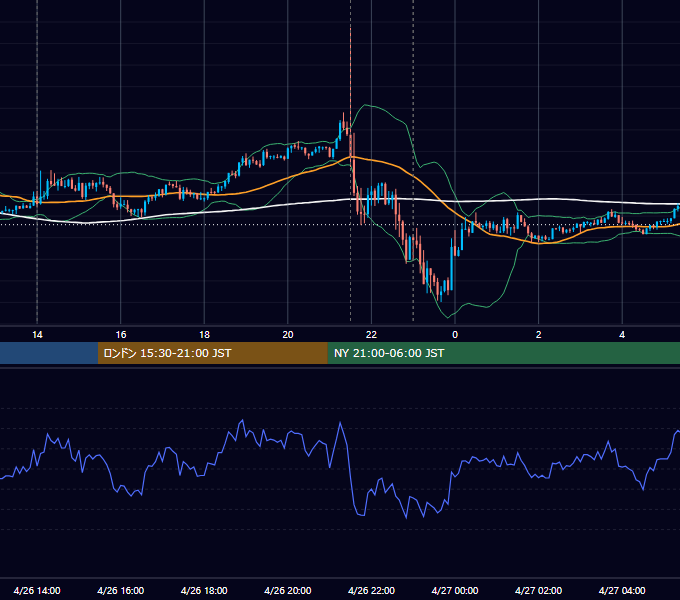Image resolution: width=680 pixels, height=600 pixels.
Task: Click the 4/26 14:00 date label
Action: (x=37, y=590)
